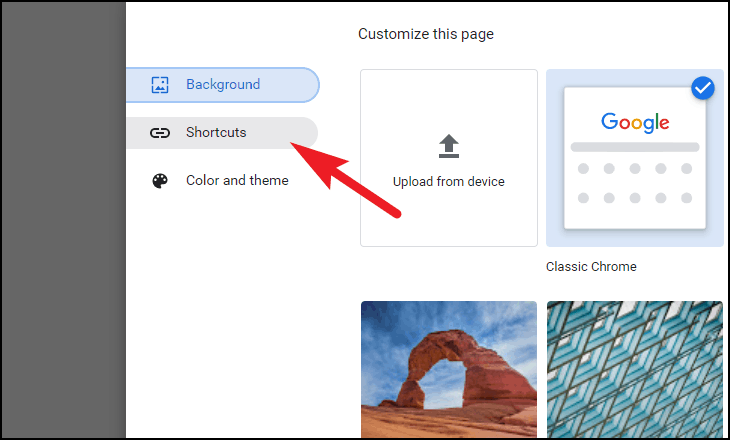Choose Upload from device
Image resolution: width=730 pixels, height=440 pixels.
[x=449, y=158]
